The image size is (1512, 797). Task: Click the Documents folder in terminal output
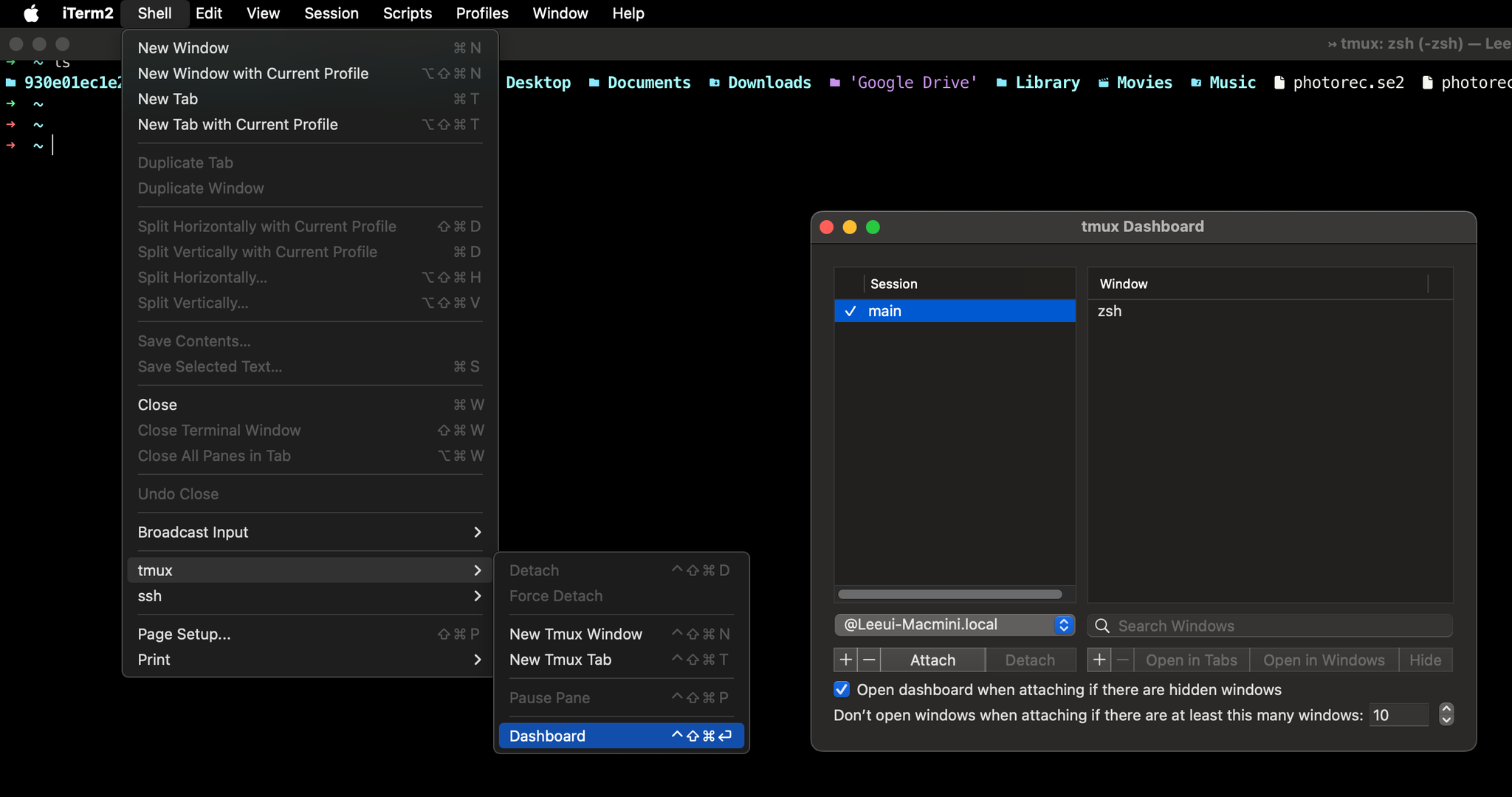[649, 83]
